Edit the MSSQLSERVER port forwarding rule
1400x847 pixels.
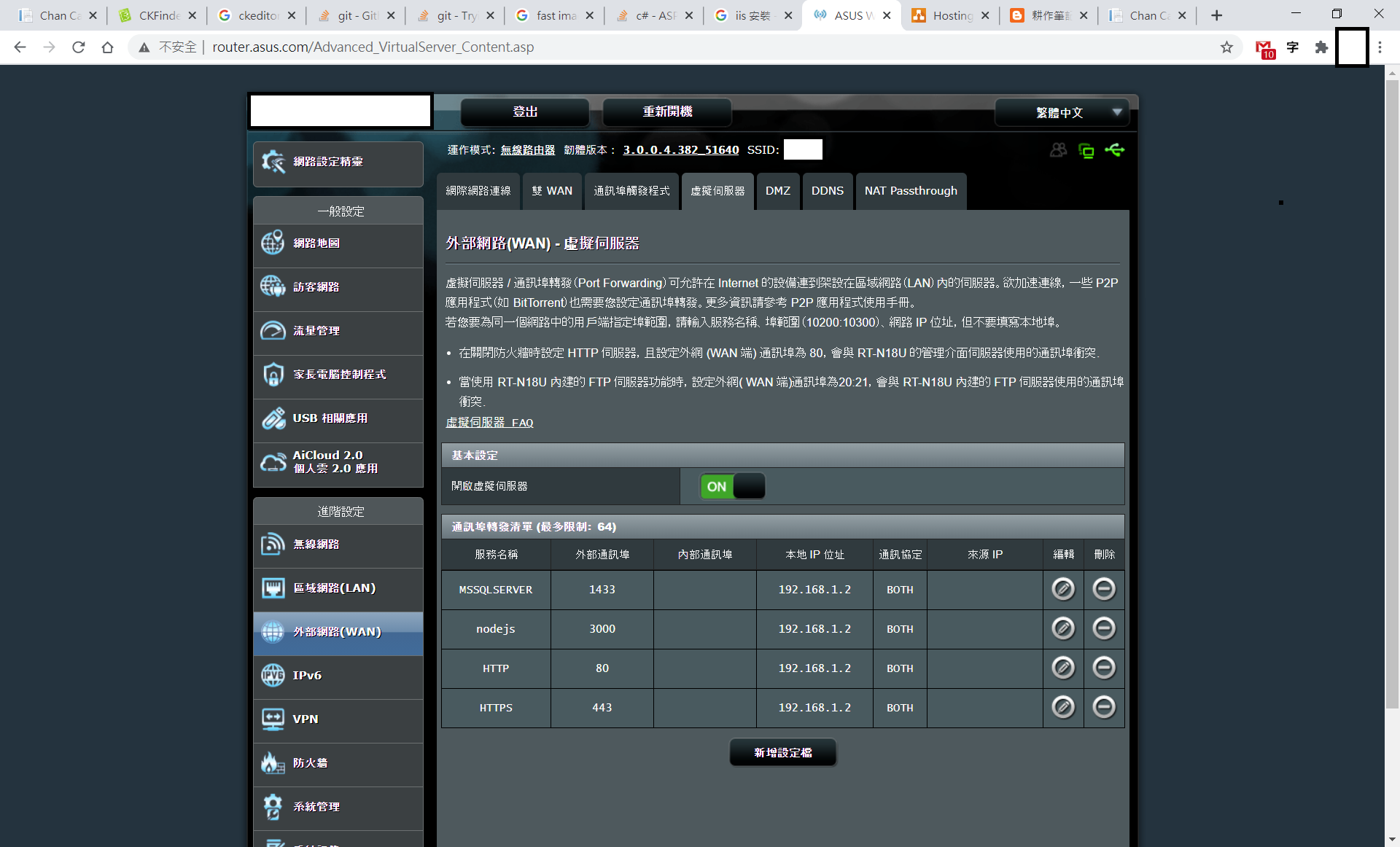(1063, 589)
